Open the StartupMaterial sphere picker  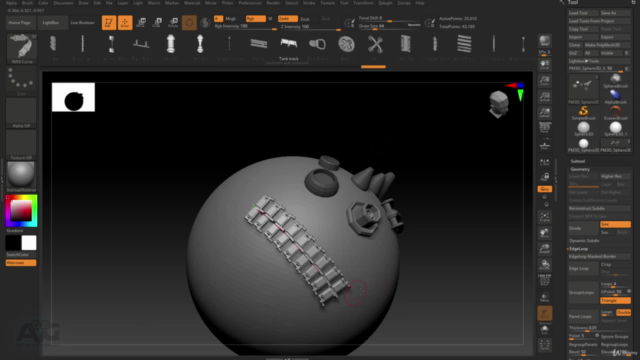21,177
